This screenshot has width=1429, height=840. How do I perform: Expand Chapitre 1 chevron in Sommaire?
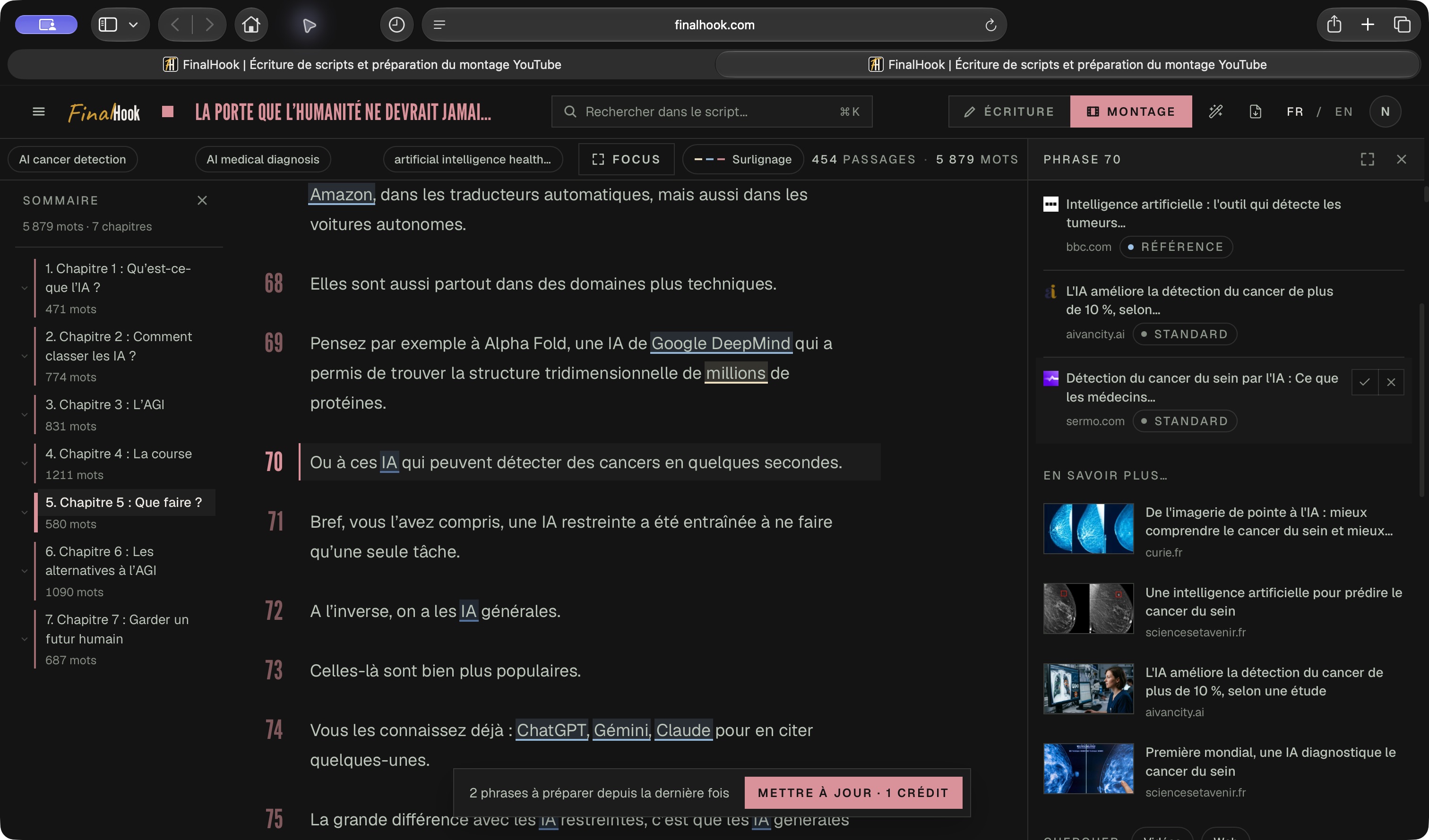25,288
